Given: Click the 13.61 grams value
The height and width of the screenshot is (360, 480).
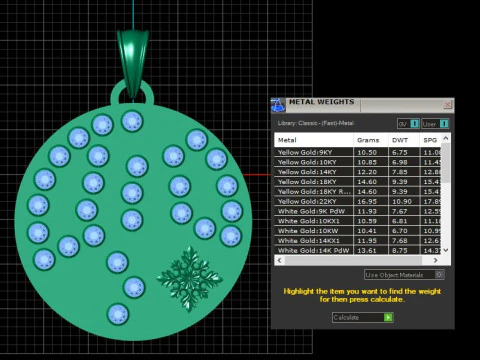Looking at the screenshot, I should coord(367,250).
